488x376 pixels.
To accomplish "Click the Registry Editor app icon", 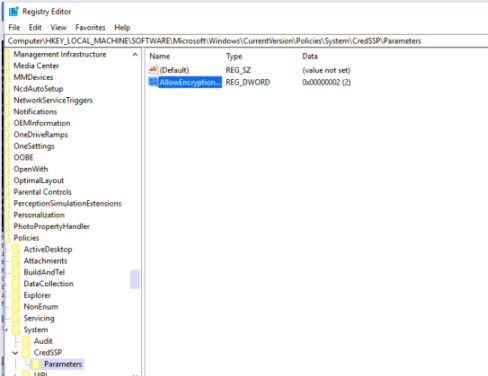I will [x=14, y=11].
